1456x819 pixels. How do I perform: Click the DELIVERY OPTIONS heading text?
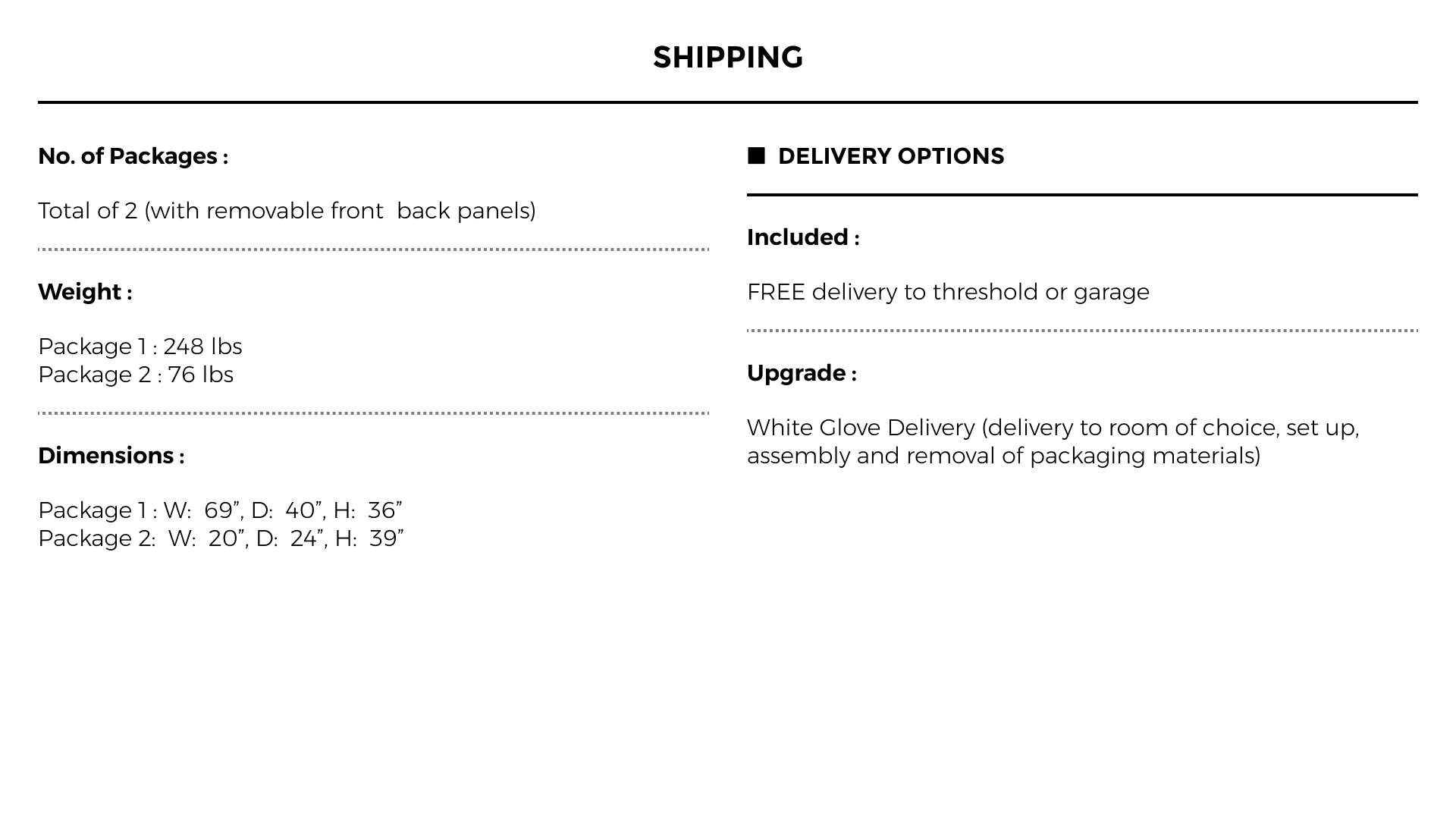(x=890, y=156)
